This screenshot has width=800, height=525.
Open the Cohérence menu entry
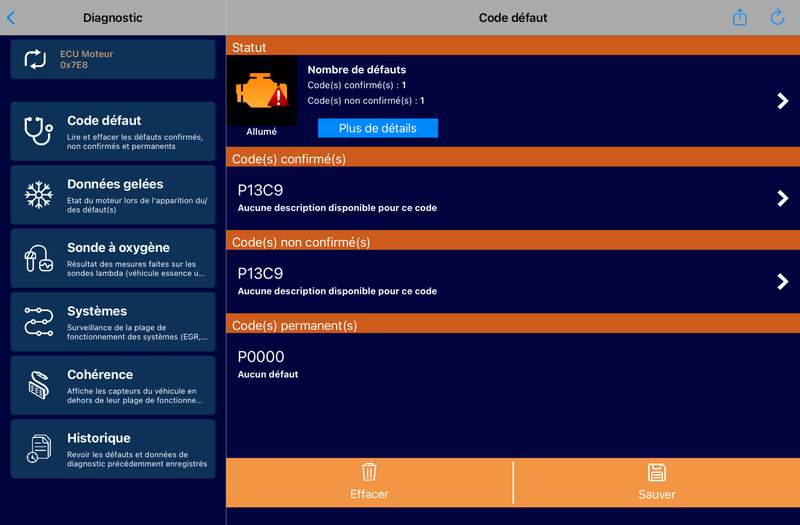tap(113, 385)
